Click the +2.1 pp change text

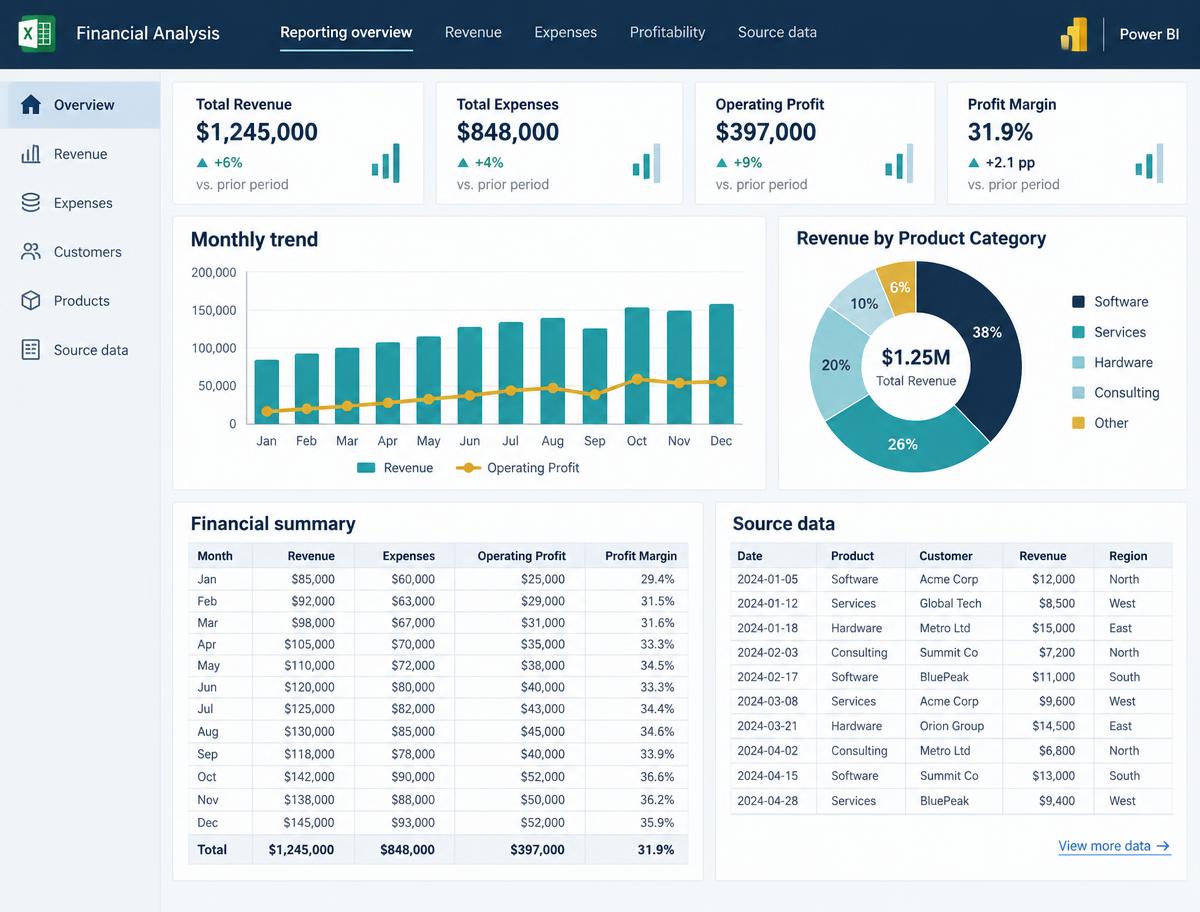(1010, 162)
